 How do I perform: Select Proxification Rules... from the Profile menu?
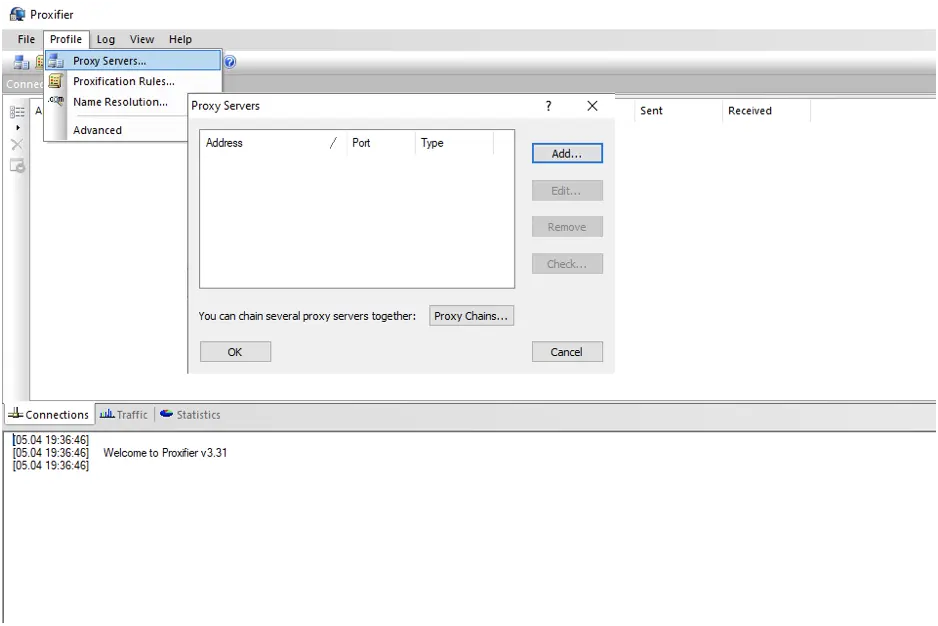click(x=123, y=81)
